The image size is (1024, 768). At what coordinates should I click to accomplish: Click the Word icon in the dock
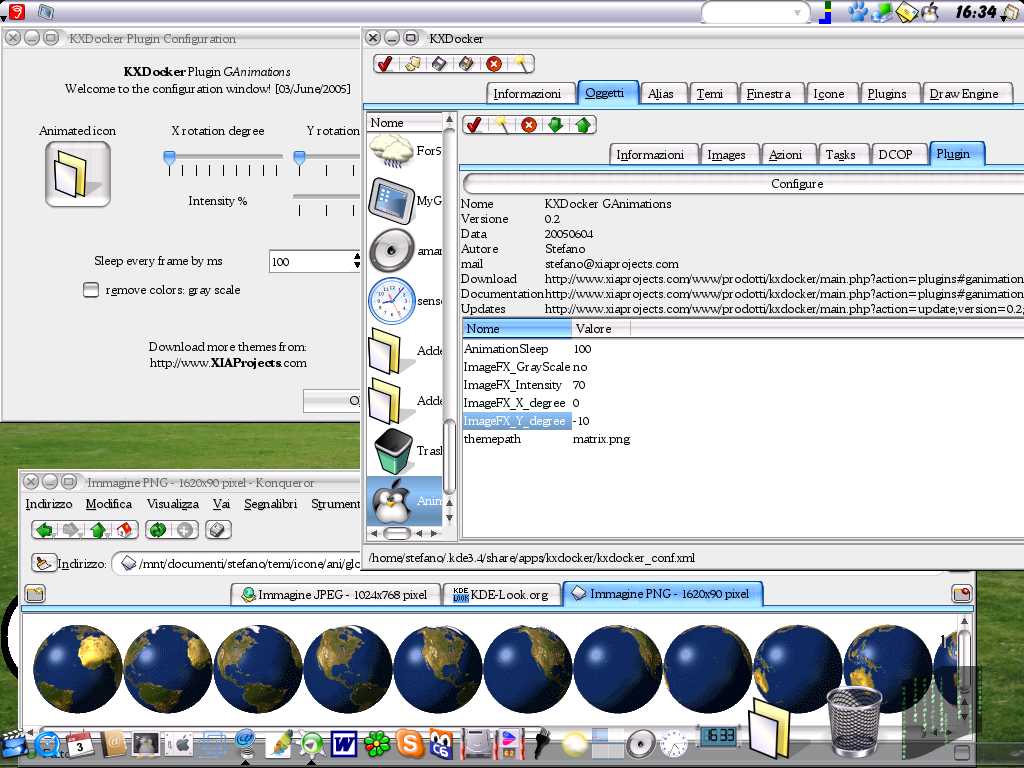(x=344, y=743)
